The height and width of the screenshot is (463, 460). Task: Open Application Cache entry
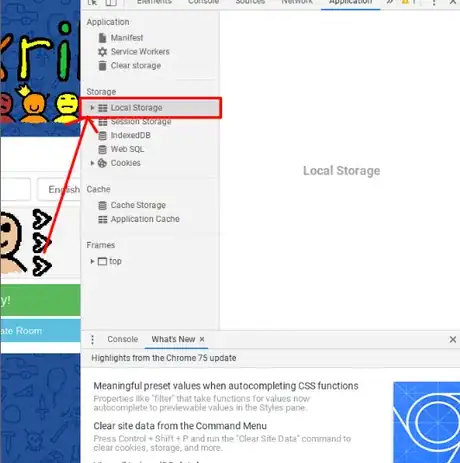(x=145, y=219)
